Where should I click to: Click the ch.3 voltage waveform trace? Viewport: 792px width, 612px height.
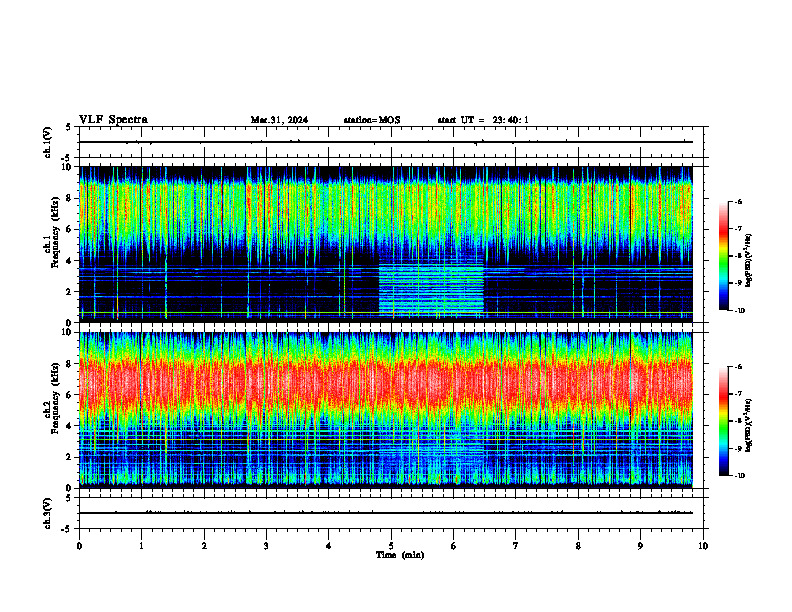(385, 513)
